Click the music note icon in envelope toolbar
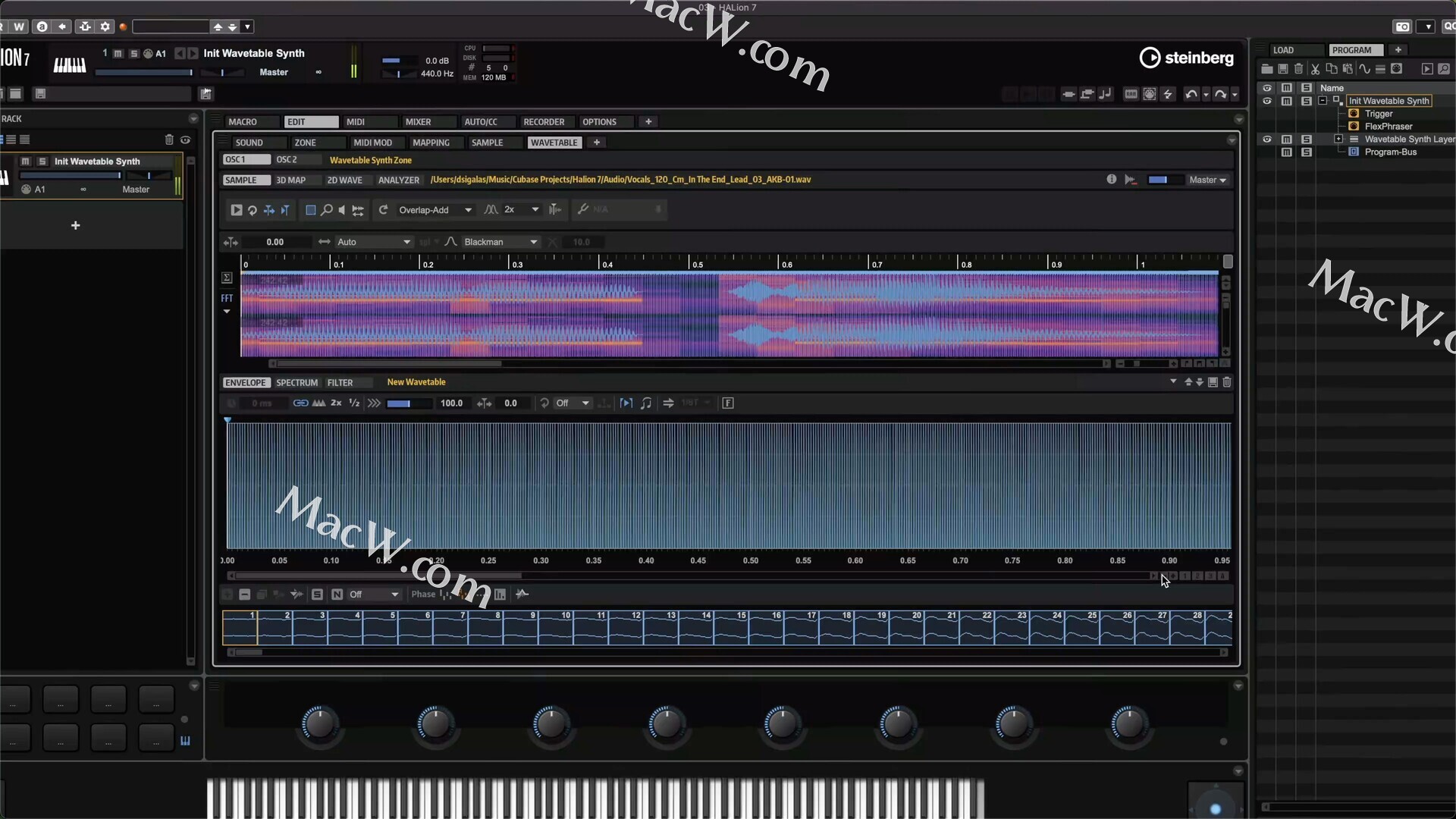The height and width of the screenshot is (819, 1456). point(646,403)
